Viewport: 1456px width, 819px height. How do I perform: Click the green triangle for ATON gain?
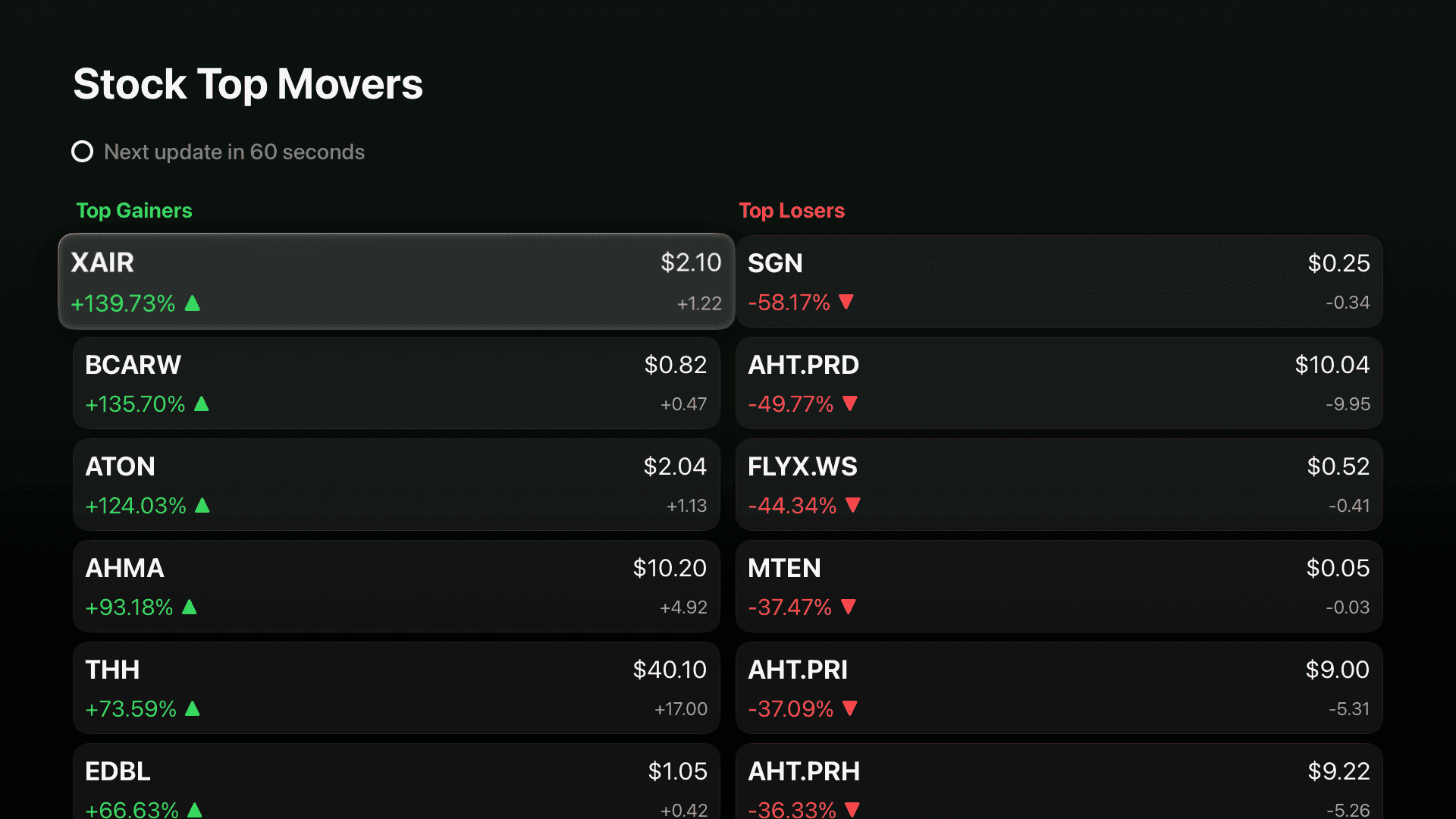coord(202,506)
